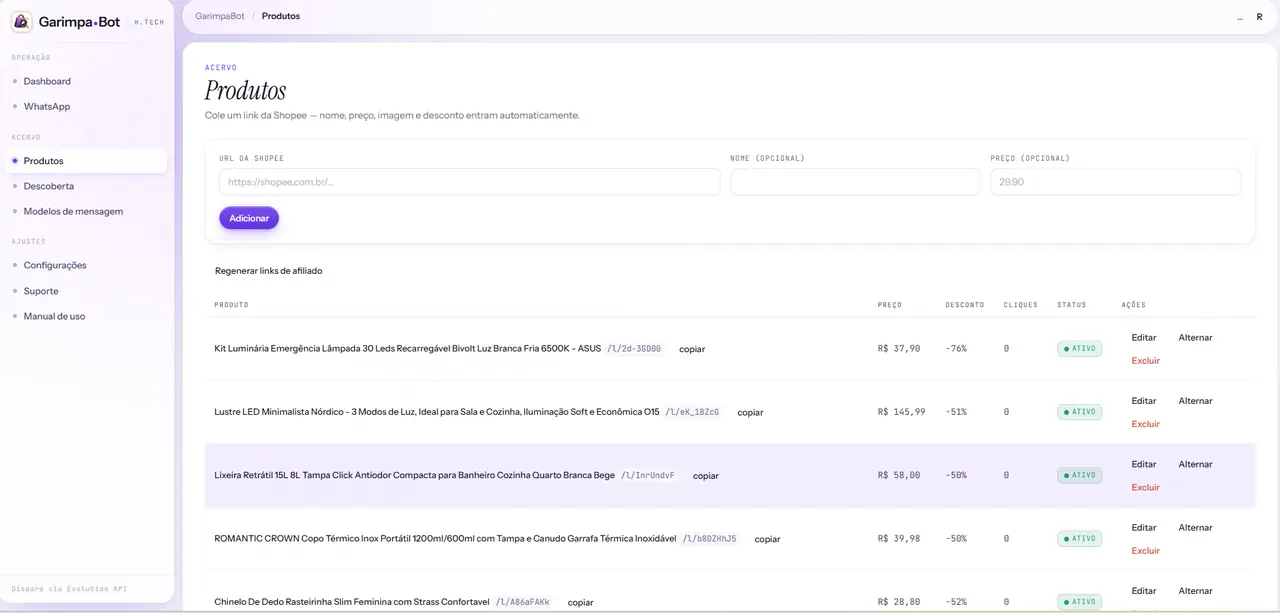Click the GarimpaBot logo icon
The image size is (1280, 613).
point(22,21)
